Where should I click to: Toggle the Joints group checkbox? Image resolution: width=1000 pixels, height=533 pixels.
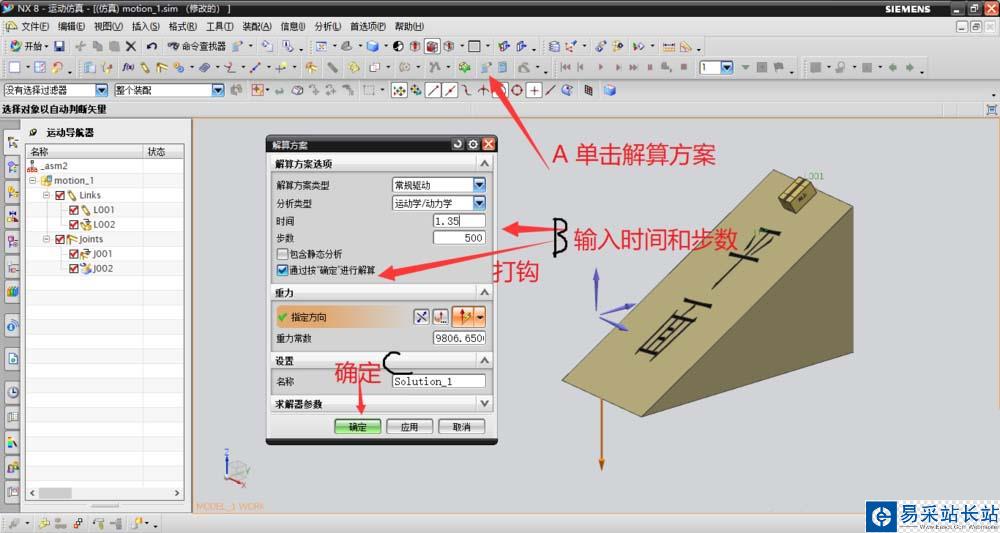[60, 239]
